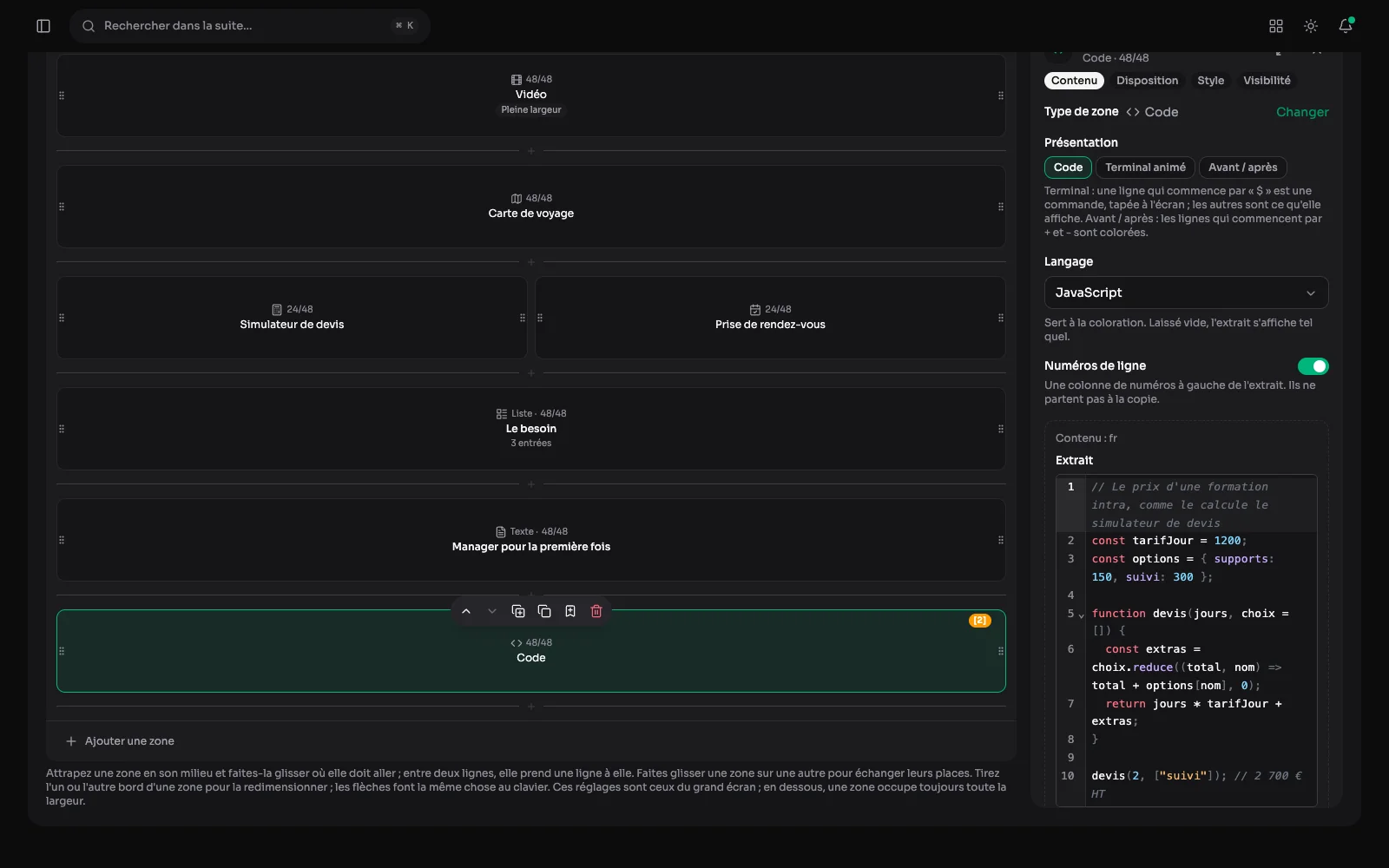
Task: Select the Carte de voyage zone
Action: click(x=531, y=207)
